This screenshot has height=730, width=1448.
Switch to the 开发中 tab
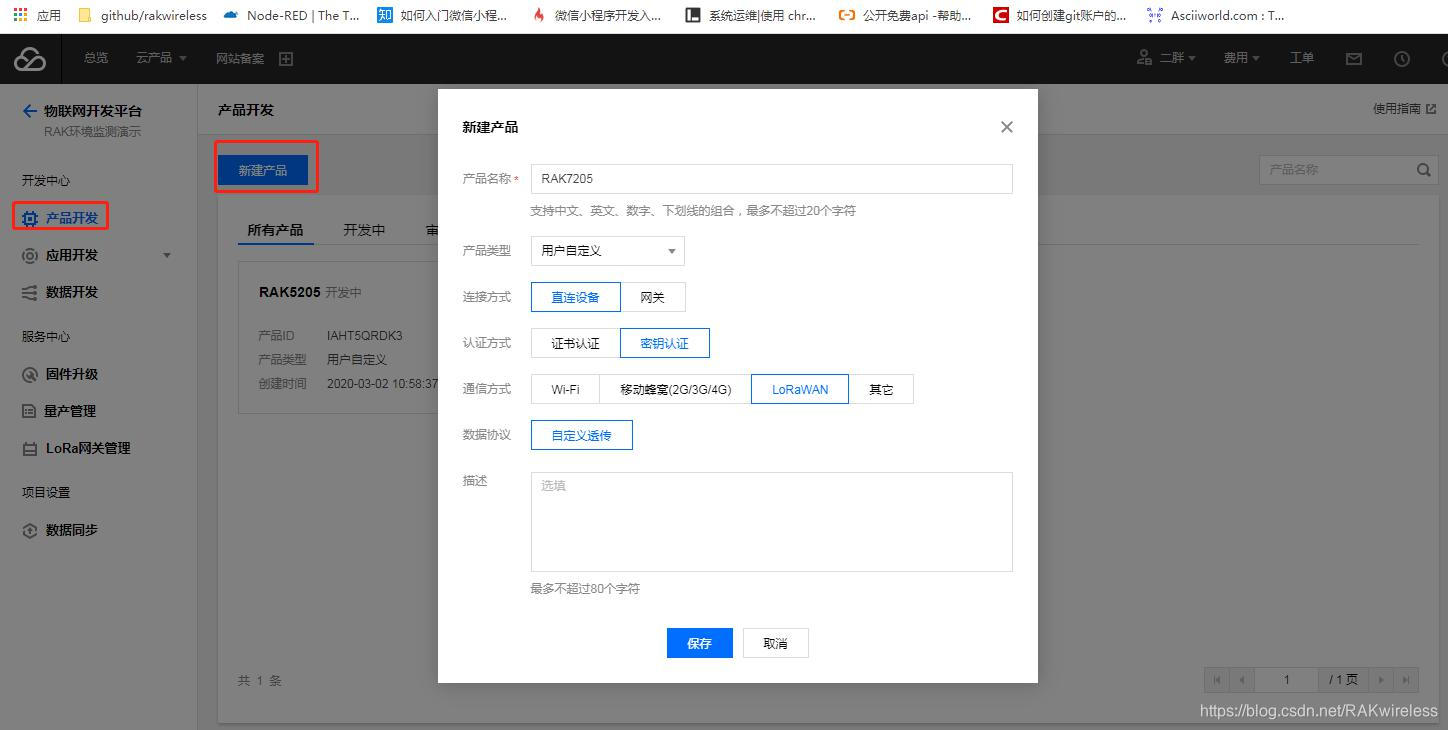[x=364, y=230]
